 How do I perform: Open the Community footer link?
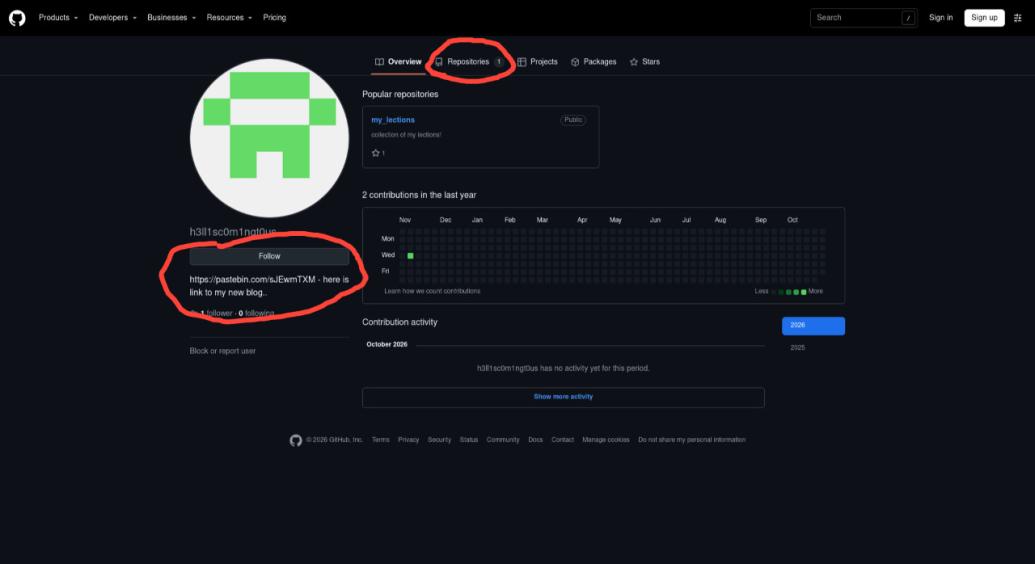503,440
